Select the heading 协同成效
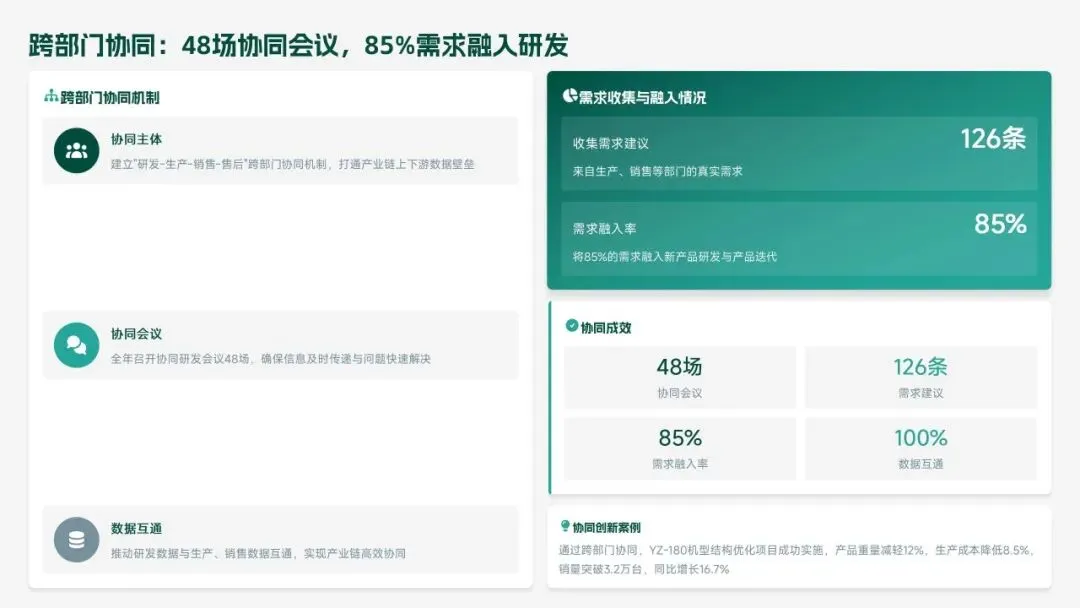The height and width of the screenshot is (608, 1080). [606, 328]
